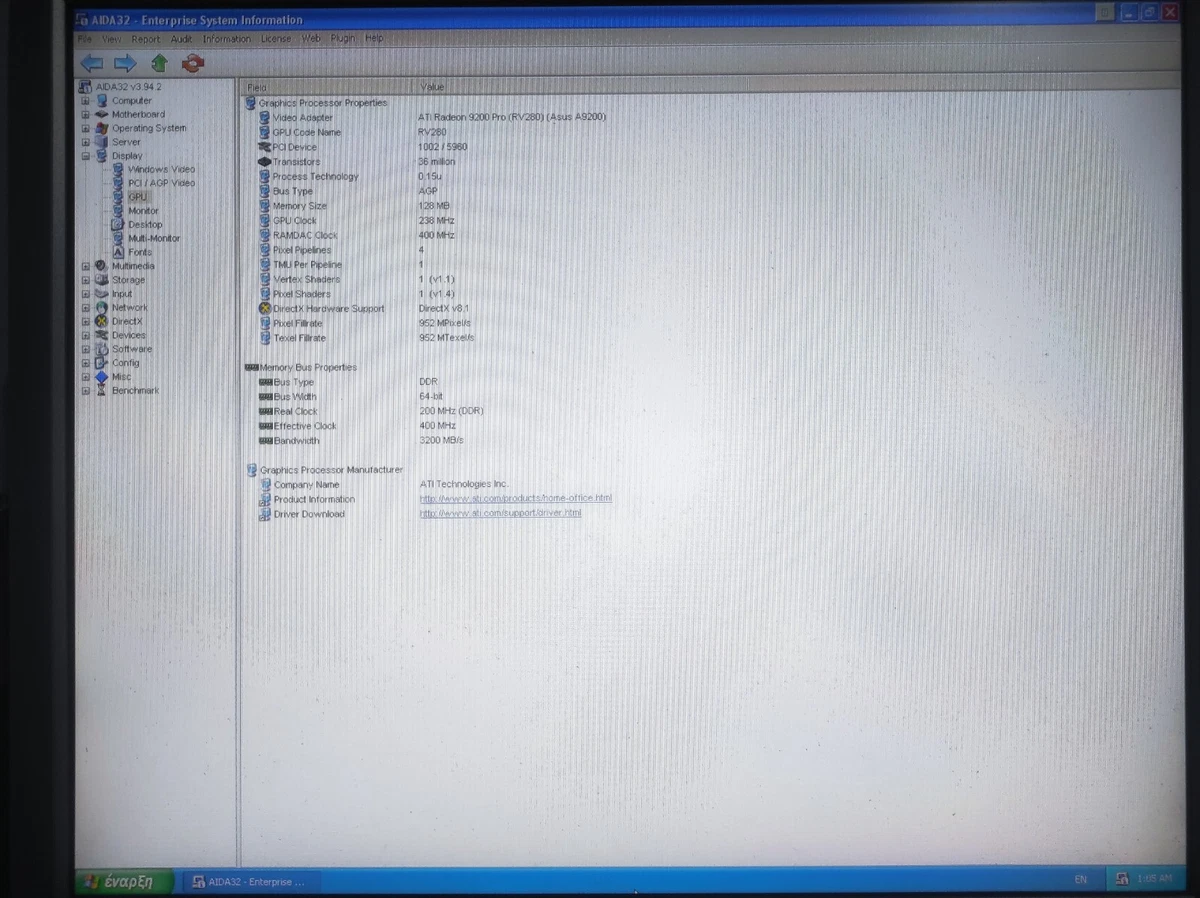The image size is (1200, 898).
Task: Click the Devices category icon in tree
Action: click(102, 335)
